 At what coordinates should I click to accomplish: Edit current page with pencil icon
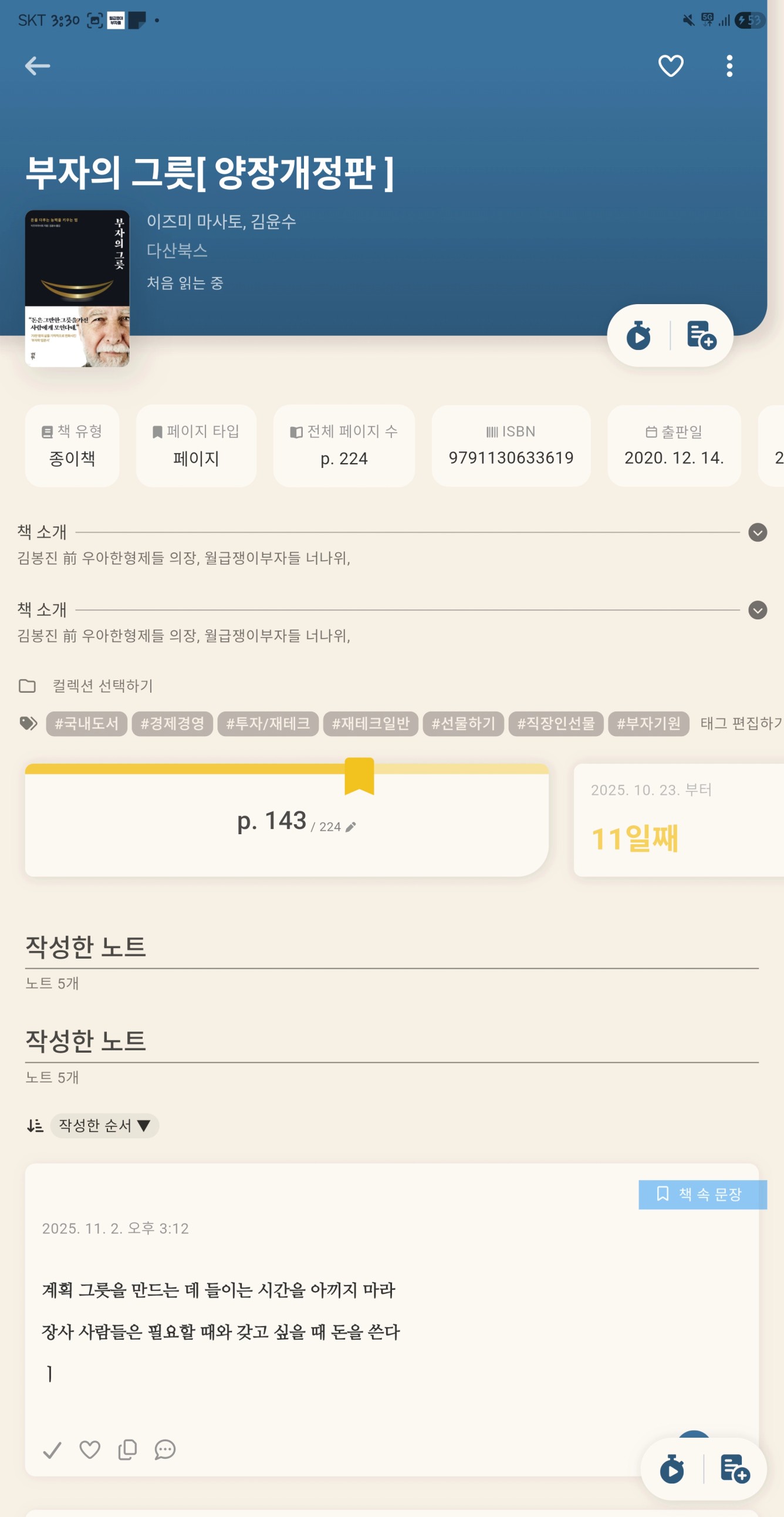(x=351, y=827)
